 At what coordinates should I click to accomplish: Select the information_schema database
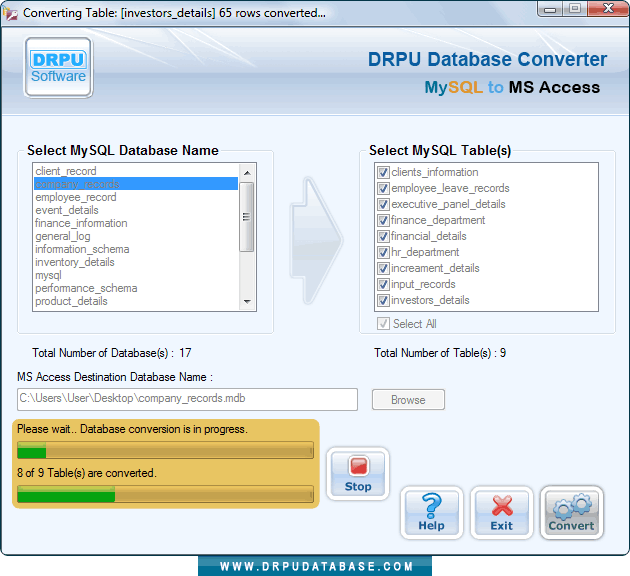tap(136, 249)
